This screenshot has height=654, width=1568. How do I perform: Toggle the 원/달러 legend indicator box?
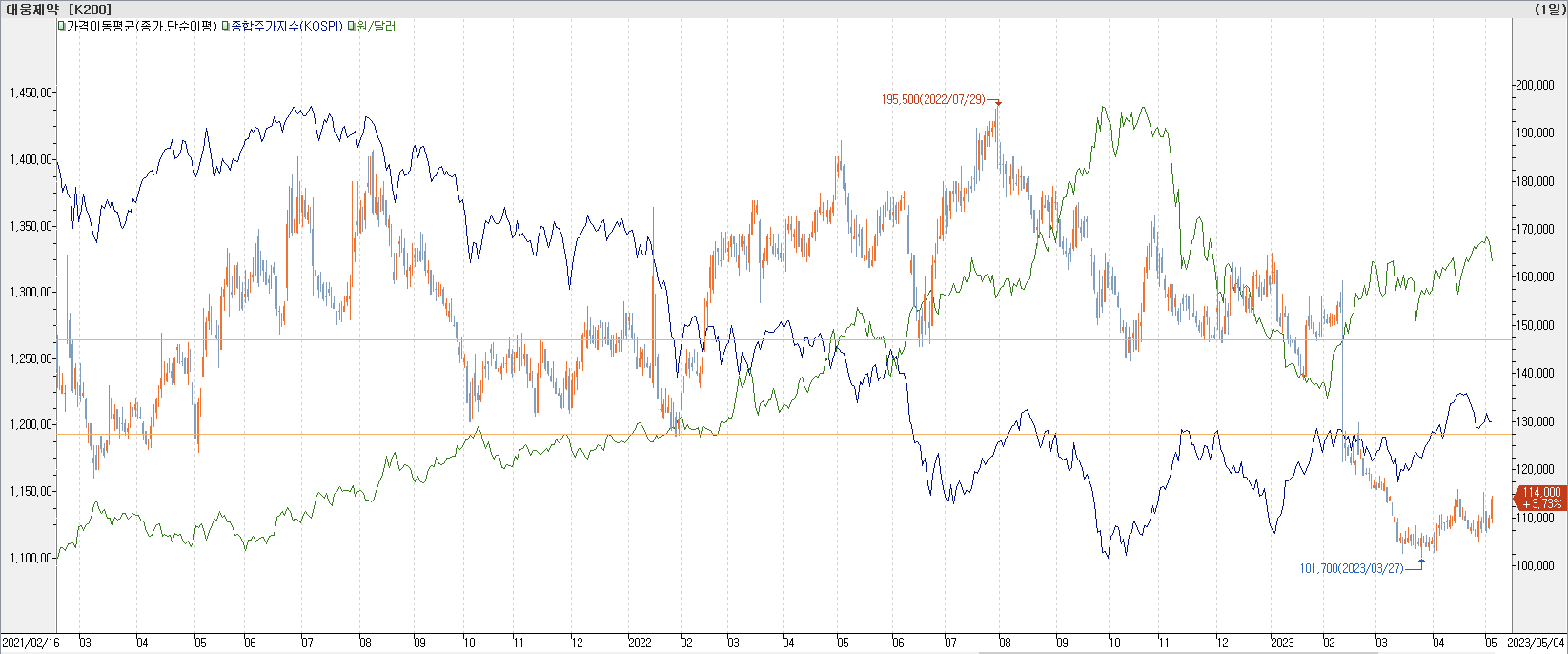tap(352, 26)
